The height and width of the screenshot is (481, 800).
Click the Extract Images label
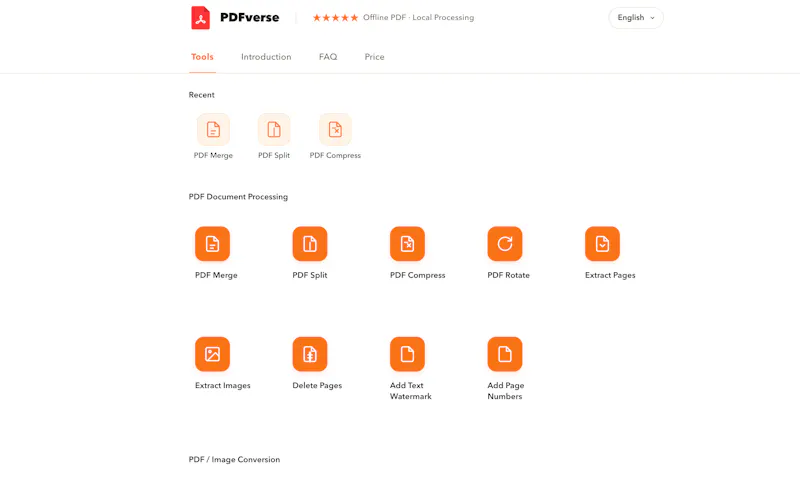coord(222,386)
